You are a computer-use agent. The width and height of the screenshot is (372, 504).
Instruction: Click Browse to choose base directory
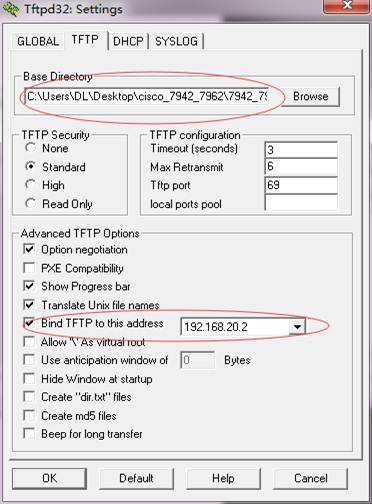pos(311,97)
